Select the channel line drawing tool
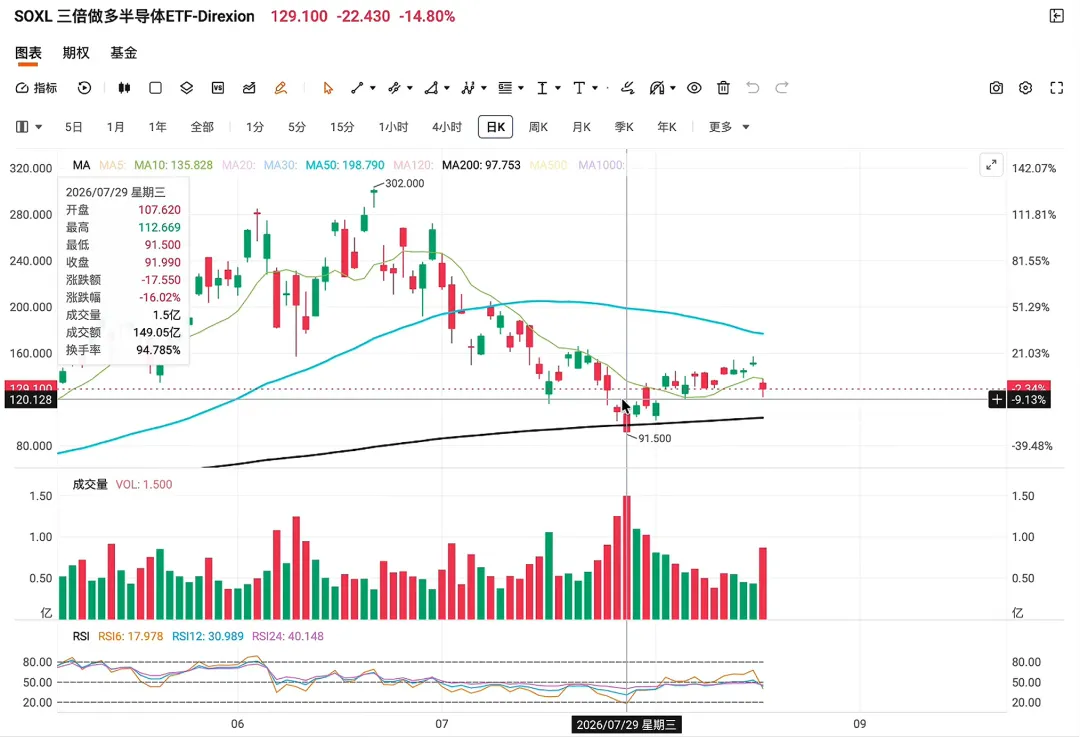This screenshot has height=737, width=1080. pos(394,87)
